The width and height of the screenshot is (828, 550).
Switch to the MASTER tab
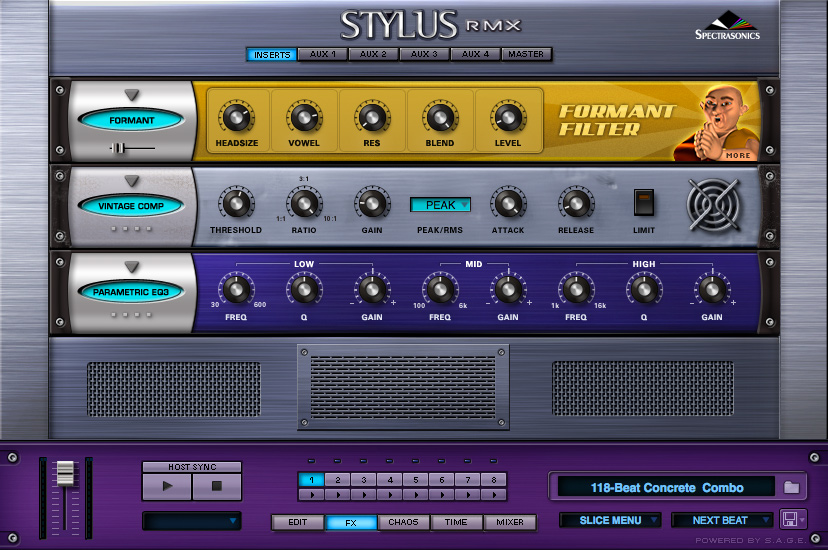point(526,54)
